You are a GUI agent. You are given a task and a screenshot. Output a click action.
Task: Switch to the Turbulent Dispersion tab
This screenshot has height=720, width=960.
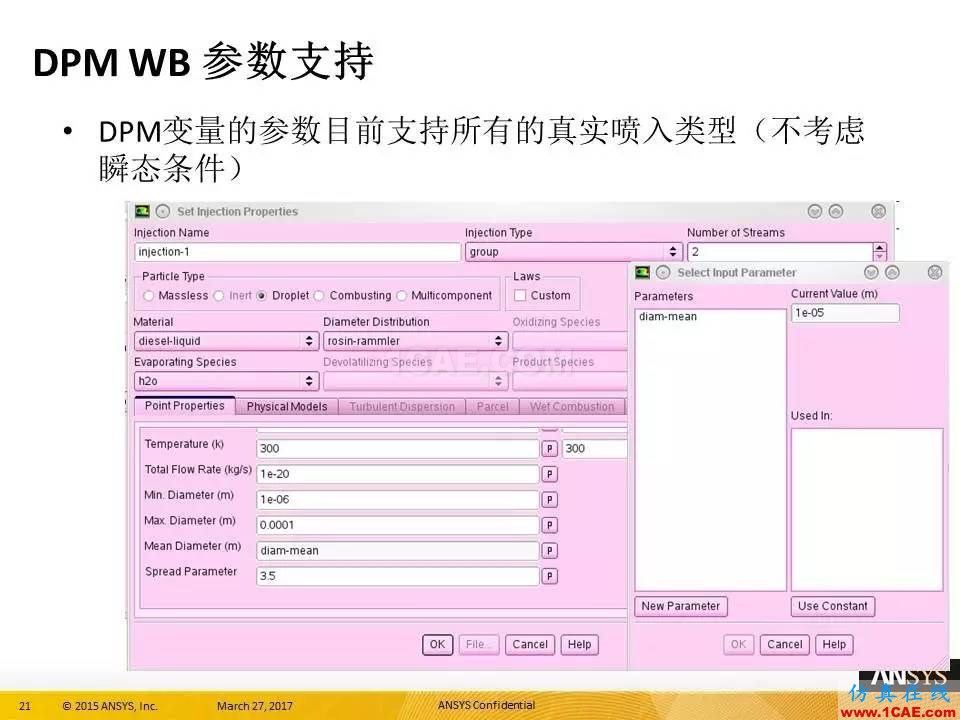tap(402, 407)
